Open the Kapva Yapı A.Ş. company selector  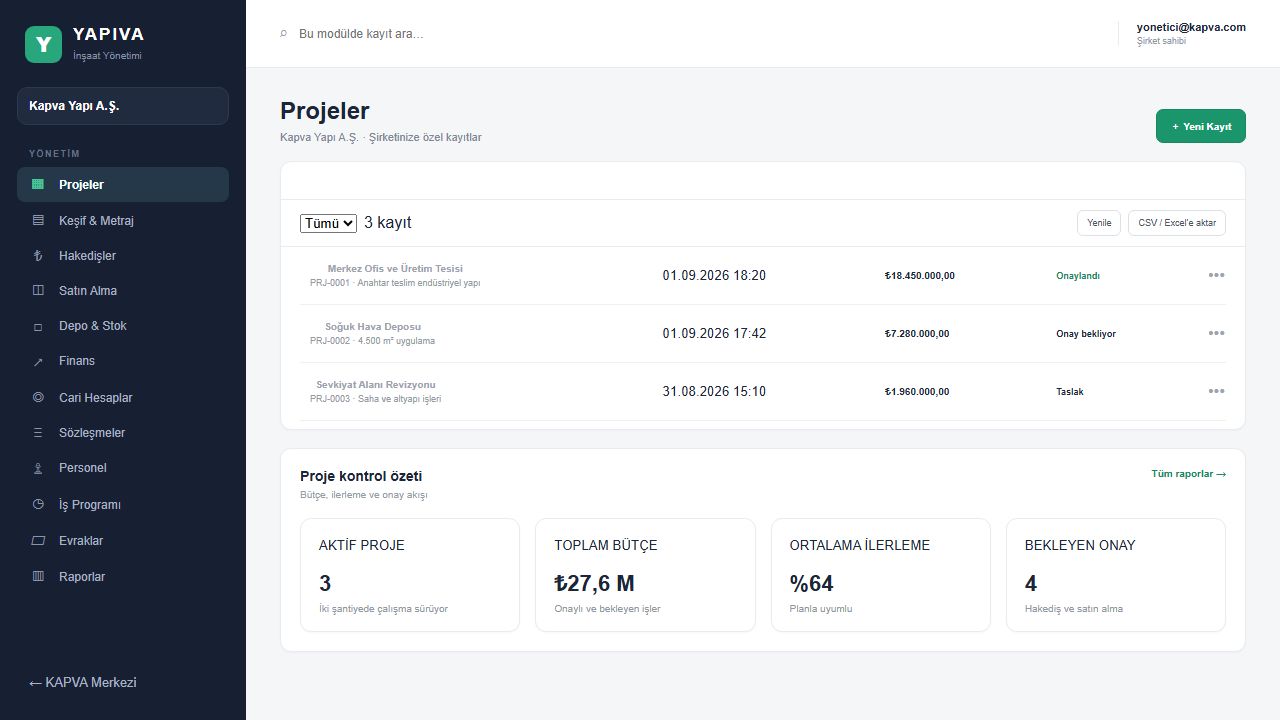pos(123,106)
